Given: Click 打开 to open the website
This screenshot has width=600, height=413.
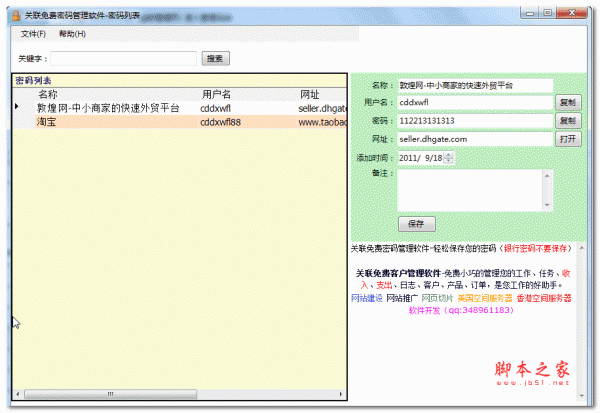Looking at the screenshot, I should coord(568,139).
